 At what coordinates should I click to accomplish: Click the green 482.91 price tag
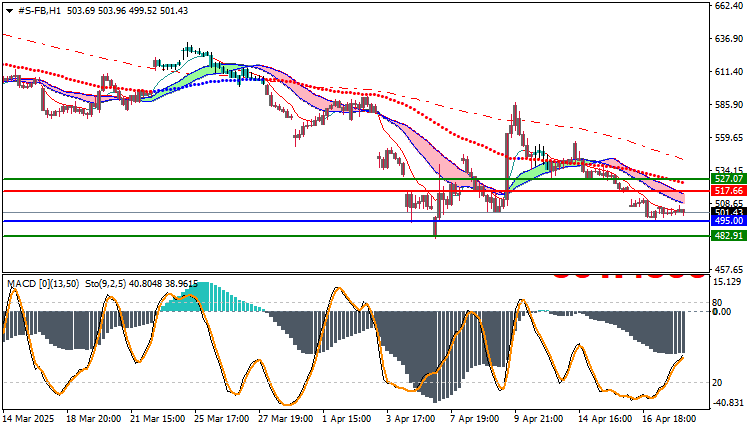(x=728, y=236)
